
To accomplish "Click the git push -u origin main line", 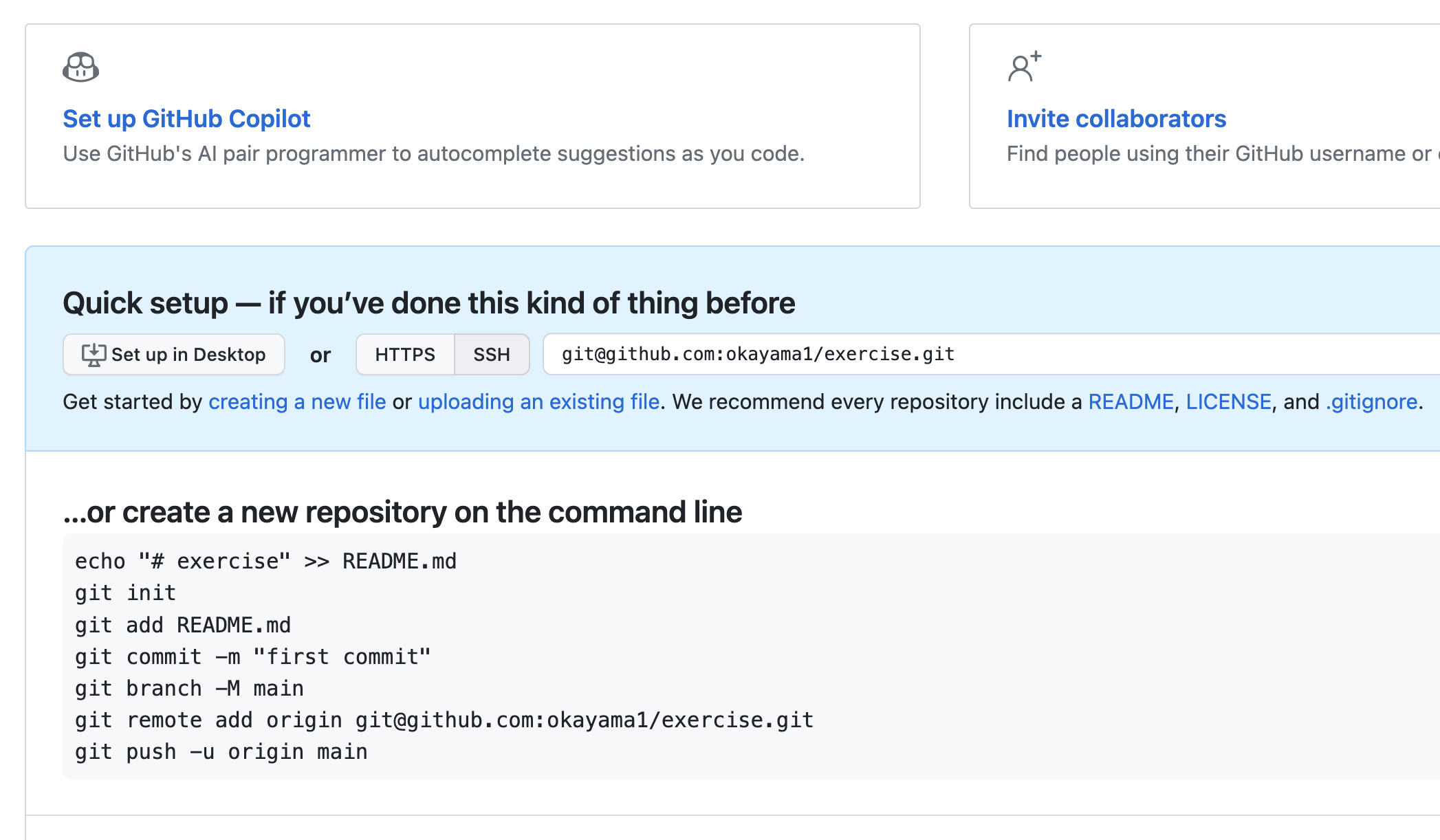I will point(221,752).
